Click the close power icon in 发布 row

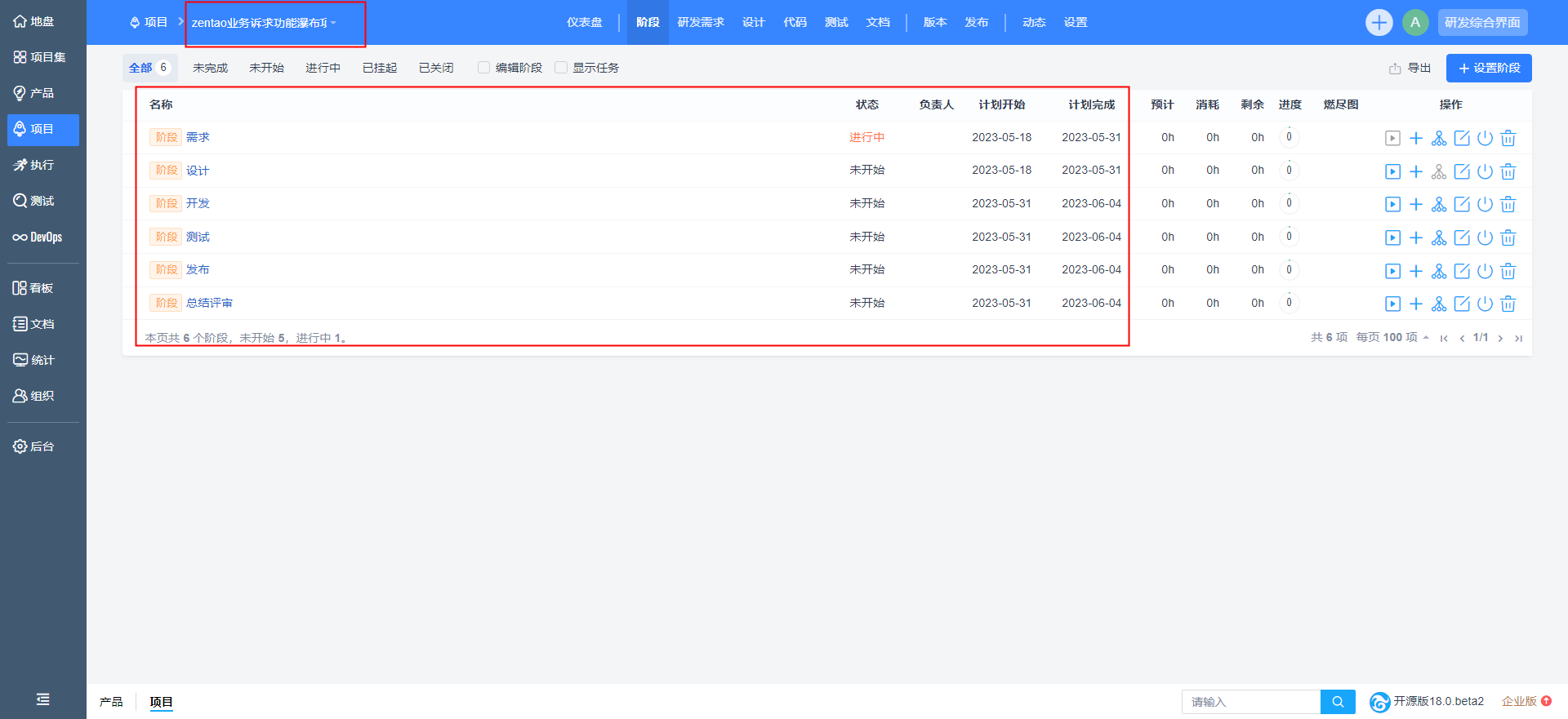1485,271
